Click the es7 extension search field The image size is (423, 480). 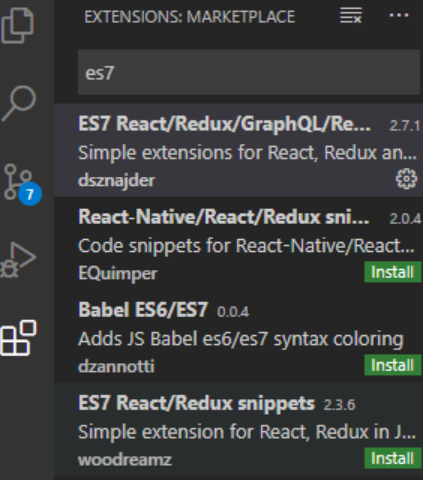[x=249, y=72]
